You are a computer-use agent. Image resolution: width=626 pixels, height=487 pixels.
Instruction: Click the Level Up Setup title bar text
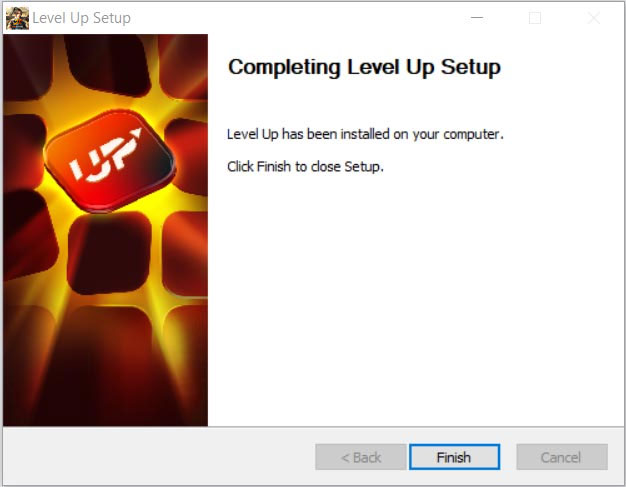81,18
